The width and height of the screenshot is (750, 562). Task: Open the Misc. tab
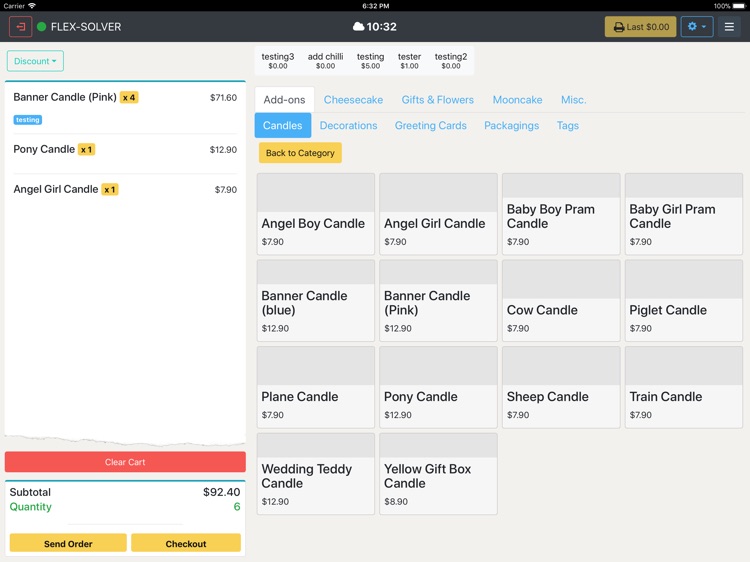click(x=573, y=99)
